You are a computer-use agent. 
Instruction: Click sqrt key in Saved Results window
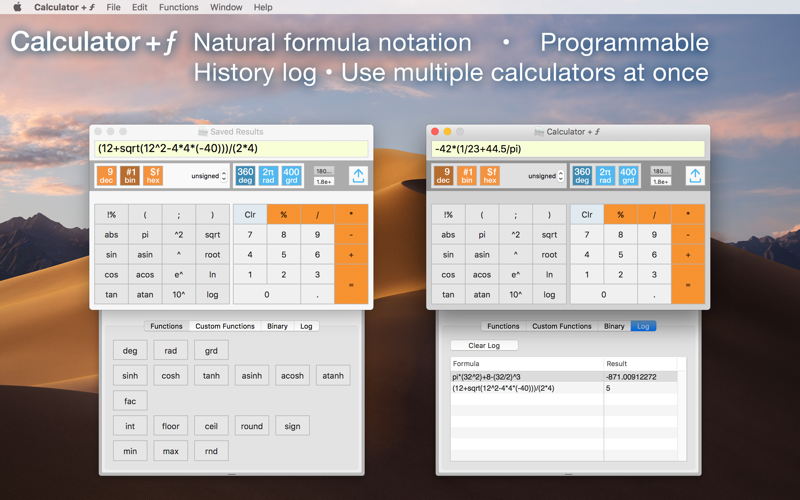pyautogui.click(x=212, y=235)
